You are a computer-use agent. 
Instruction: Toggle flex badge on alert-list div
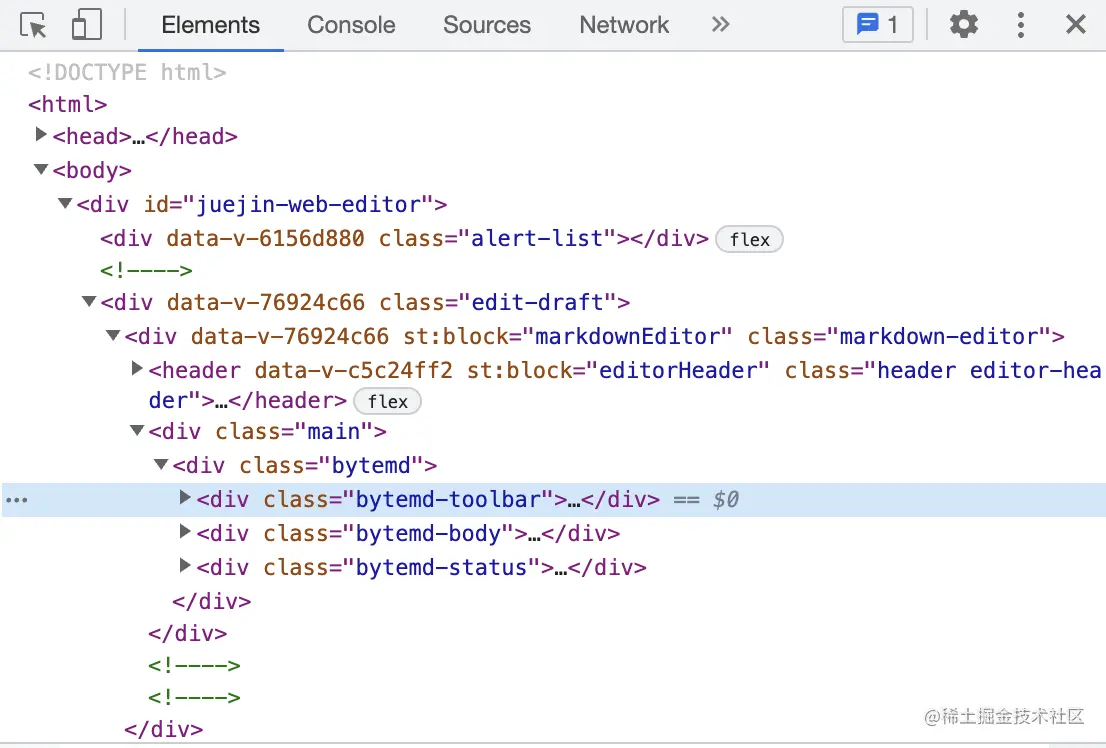click(749, 239)
